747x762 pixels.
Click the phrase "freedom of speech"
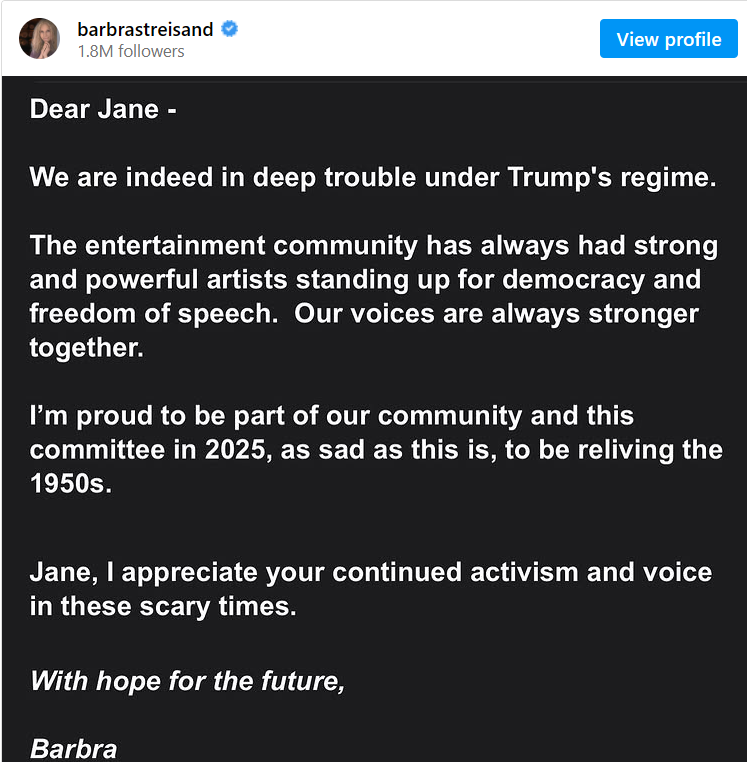tap(151, 314)
